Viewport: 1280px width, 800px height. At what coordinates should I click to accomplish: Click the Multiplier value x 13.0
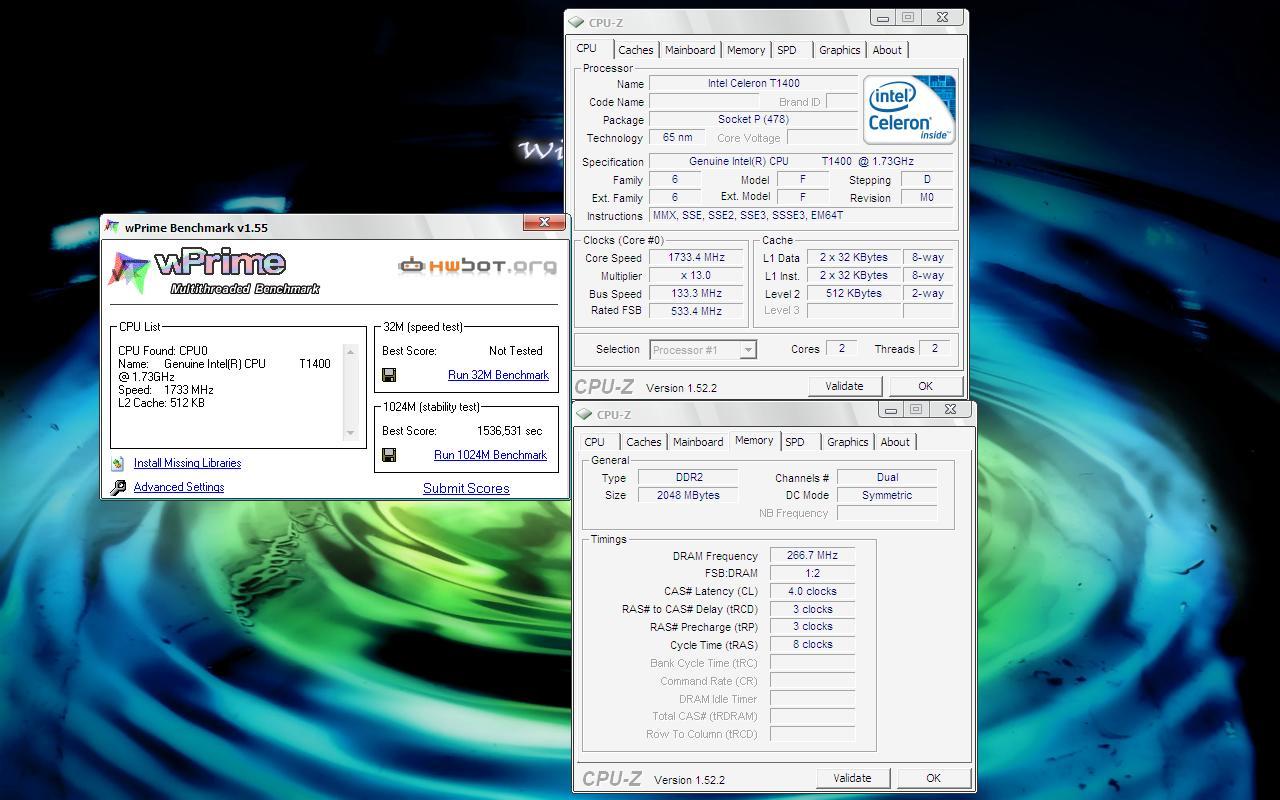(696, 276)
